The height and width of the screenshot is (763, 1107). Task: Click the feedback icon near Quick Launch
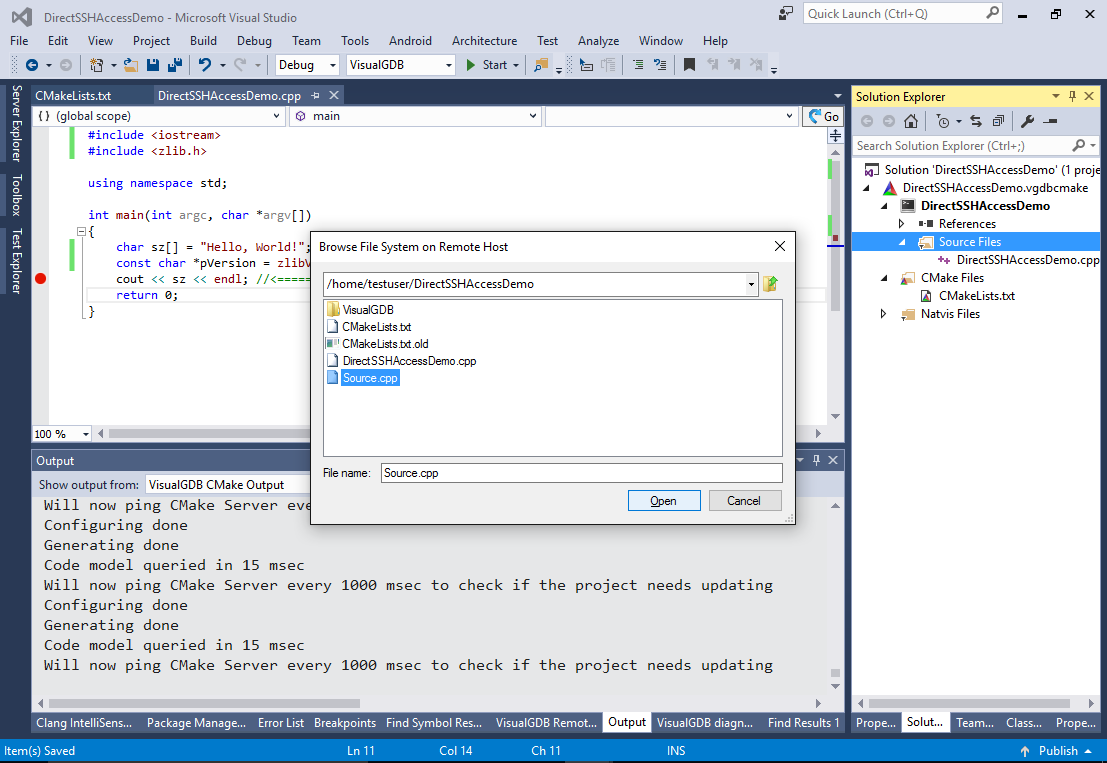[x=786, y=13]
